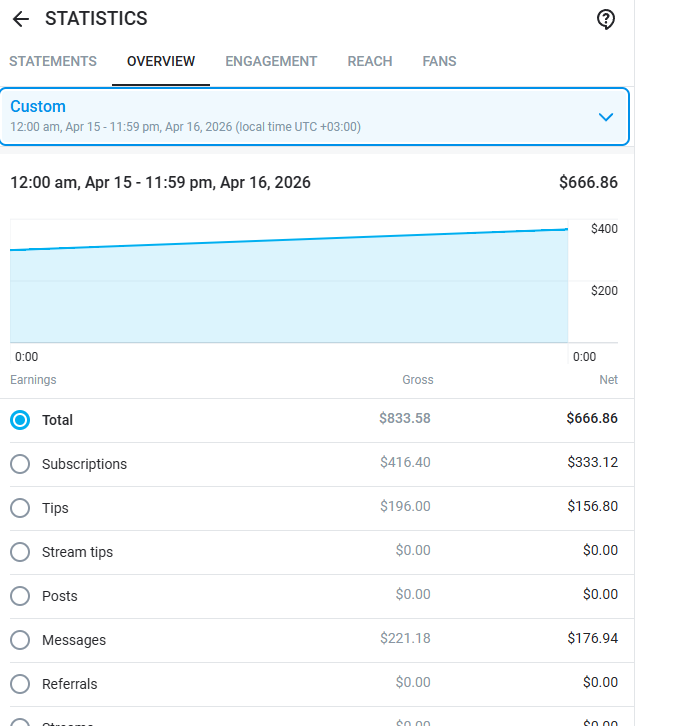Choose the Referrals radio button
The height and width of the screenshot is (726, 678).
click(x=20, y=684)
